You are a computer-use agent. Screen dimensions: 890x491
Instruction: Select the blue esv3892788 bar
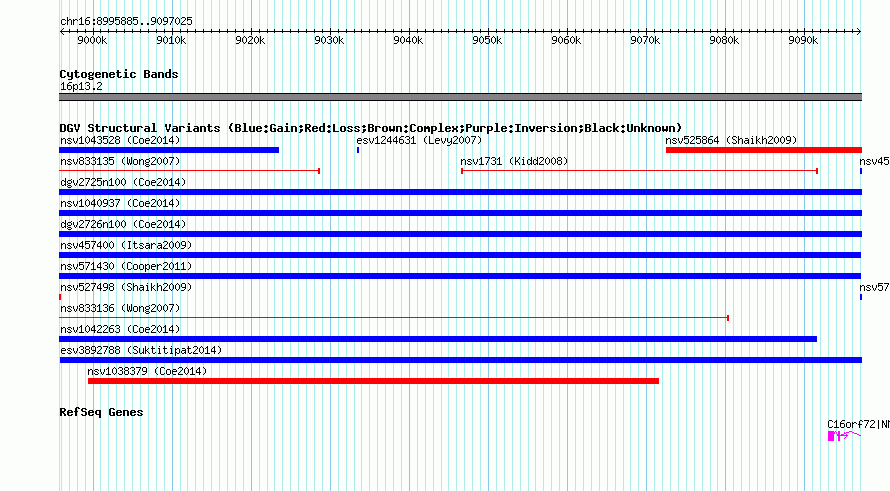461,360
